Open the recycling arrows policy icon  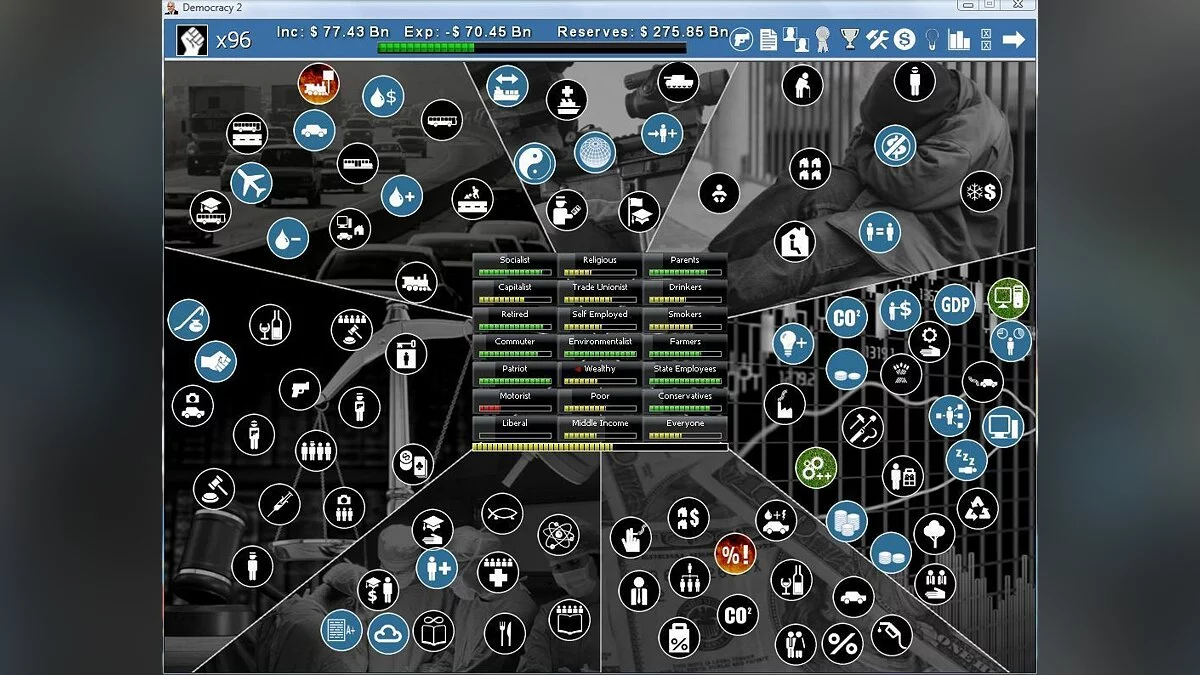[977, 508]
